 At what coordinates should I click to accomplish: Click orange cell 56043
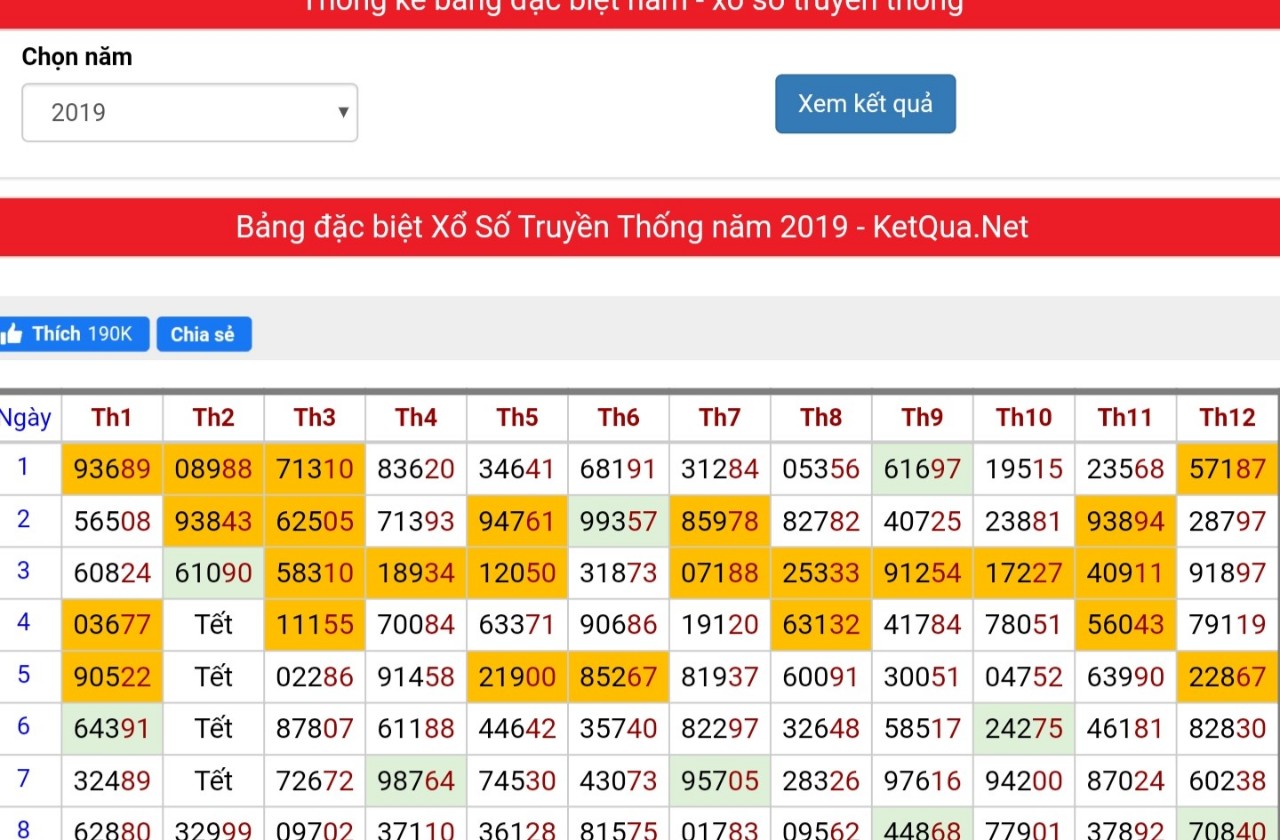[x=1125, y=625]
